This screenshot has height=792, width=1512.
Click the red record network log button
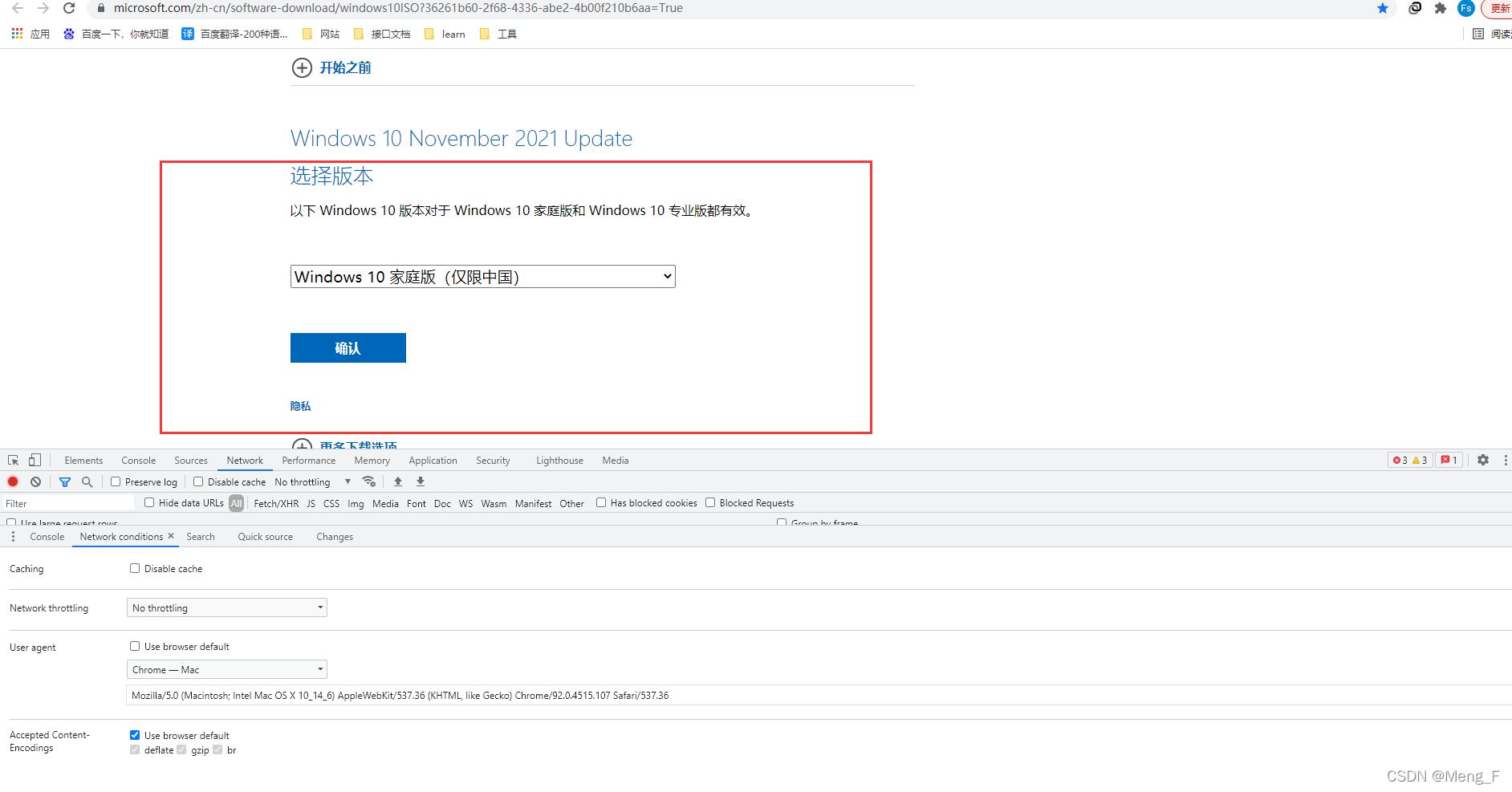tap(13, 481)
